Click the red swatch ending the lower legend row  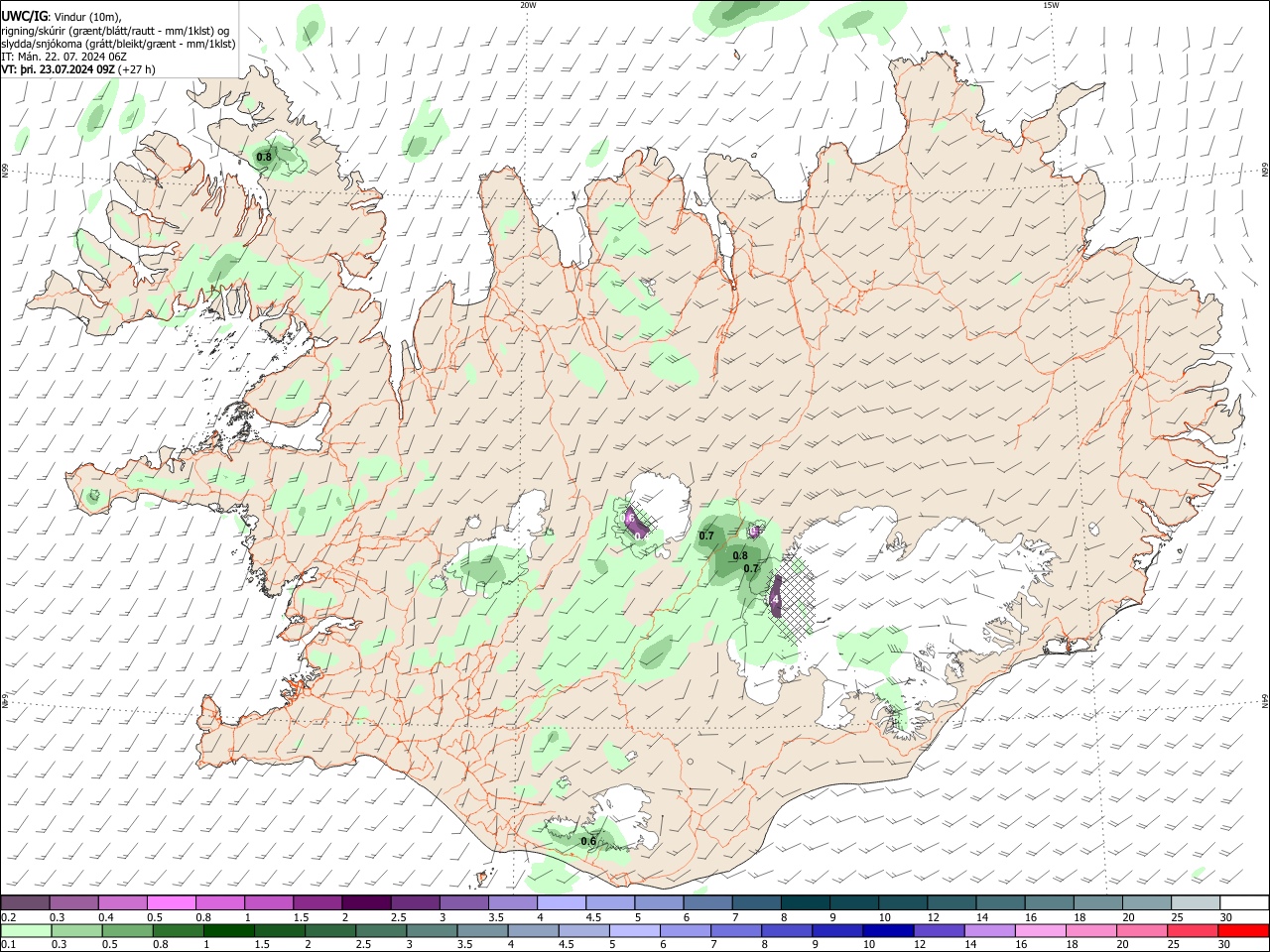pos(1242,931)
